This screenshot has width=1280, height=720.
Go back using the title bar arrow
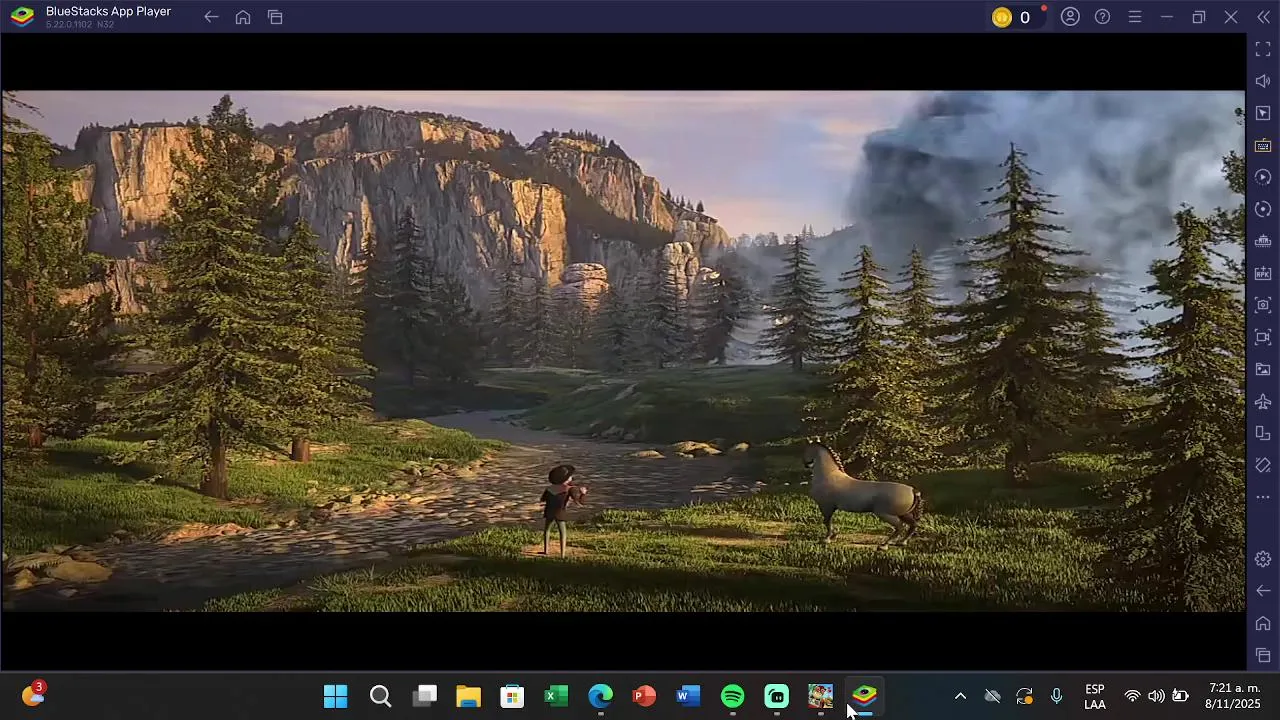point(211,17)
